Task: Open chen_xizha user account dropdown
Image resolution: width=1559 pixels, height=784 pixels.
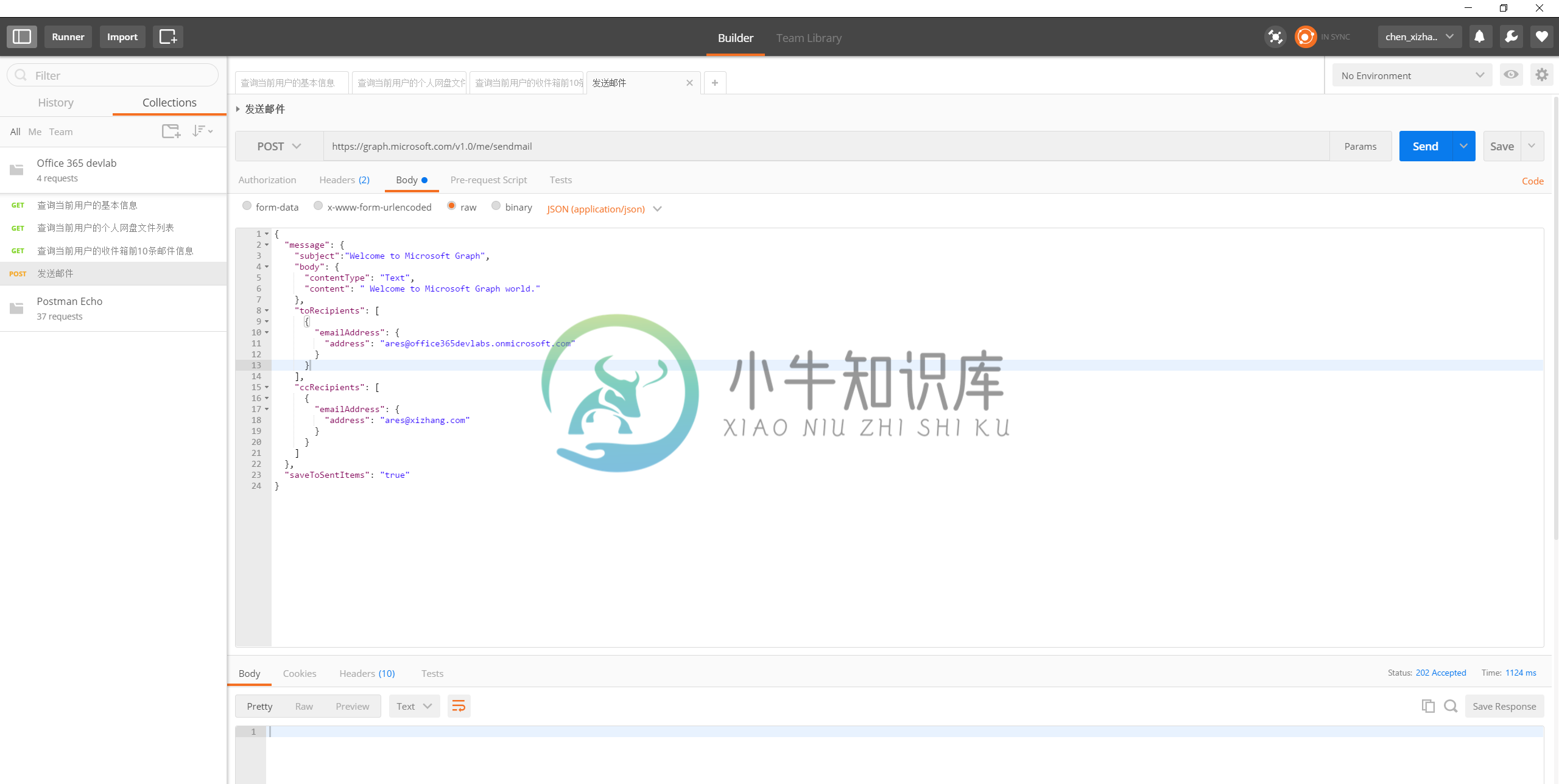Action: coord(1420,37)
